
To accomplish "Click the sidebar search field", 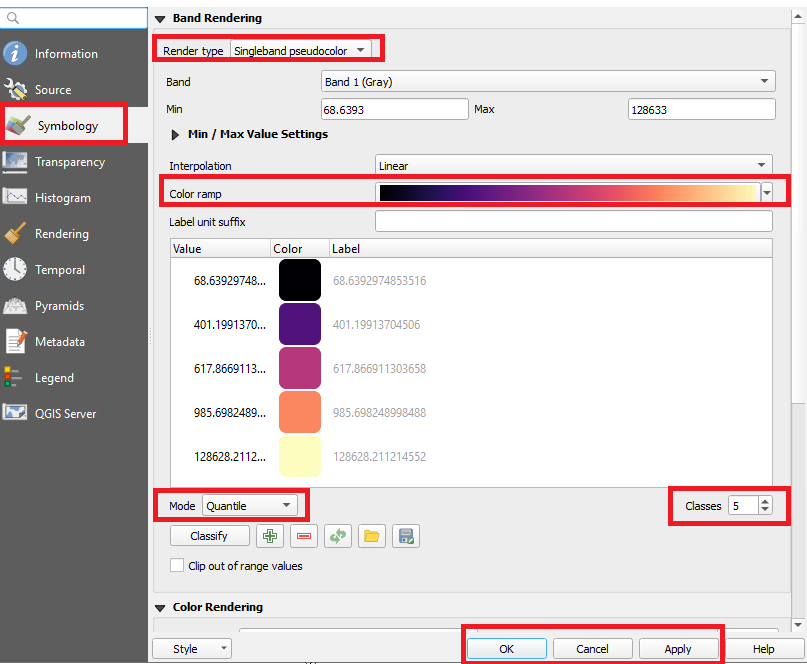I will pos(74,18).
